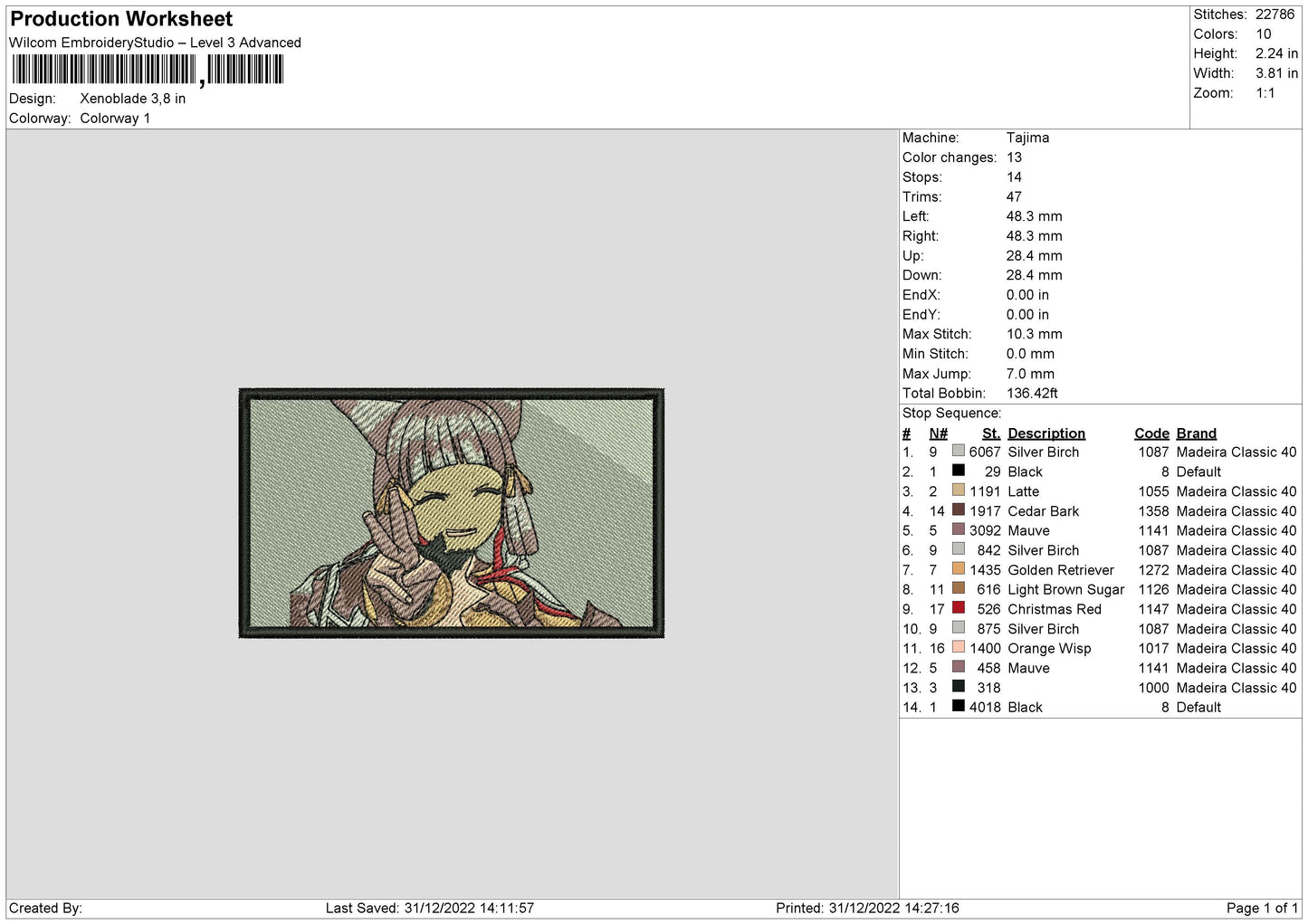This screenshot has height=924, width=1308.
Task: Click 'Printed: 31/12/2022 14:27:16' footer
Action: 867,909
